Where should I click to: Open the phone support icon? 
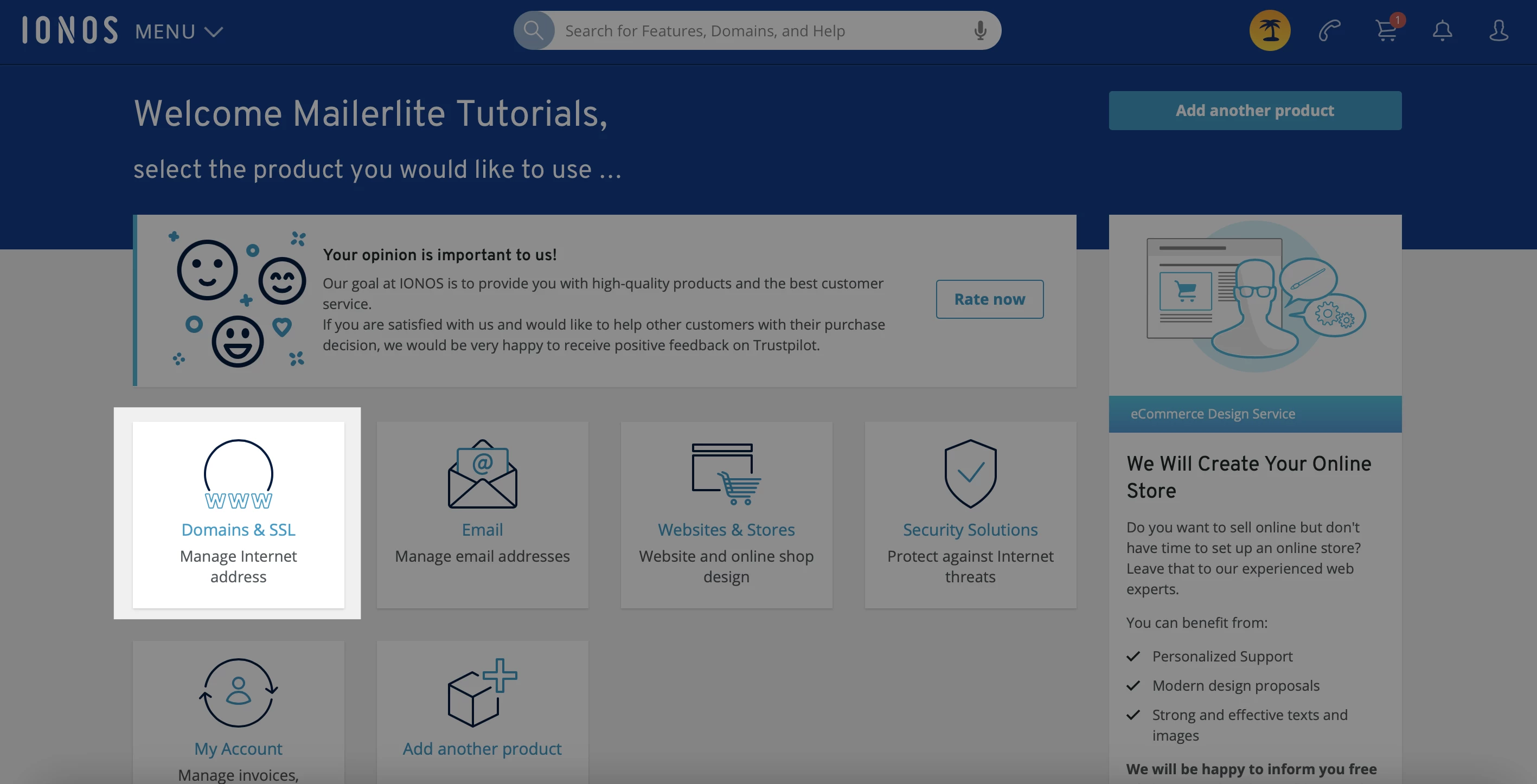point(1329,30)
